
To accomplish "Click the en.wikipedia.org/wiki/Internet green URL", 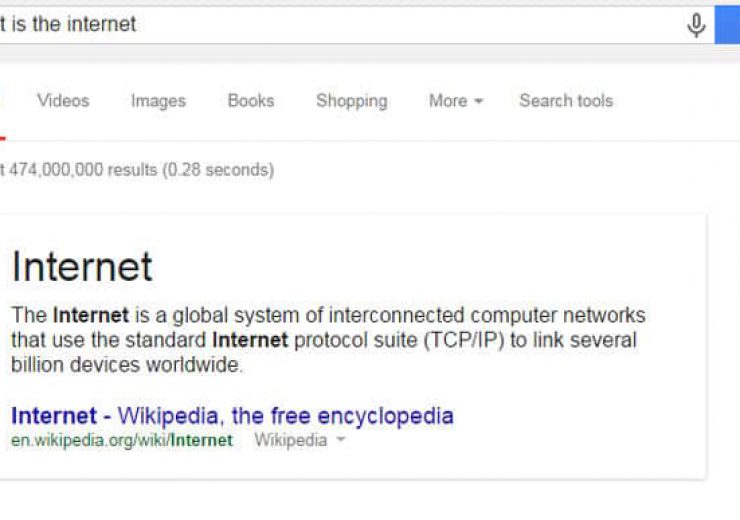I will [122, 440].
